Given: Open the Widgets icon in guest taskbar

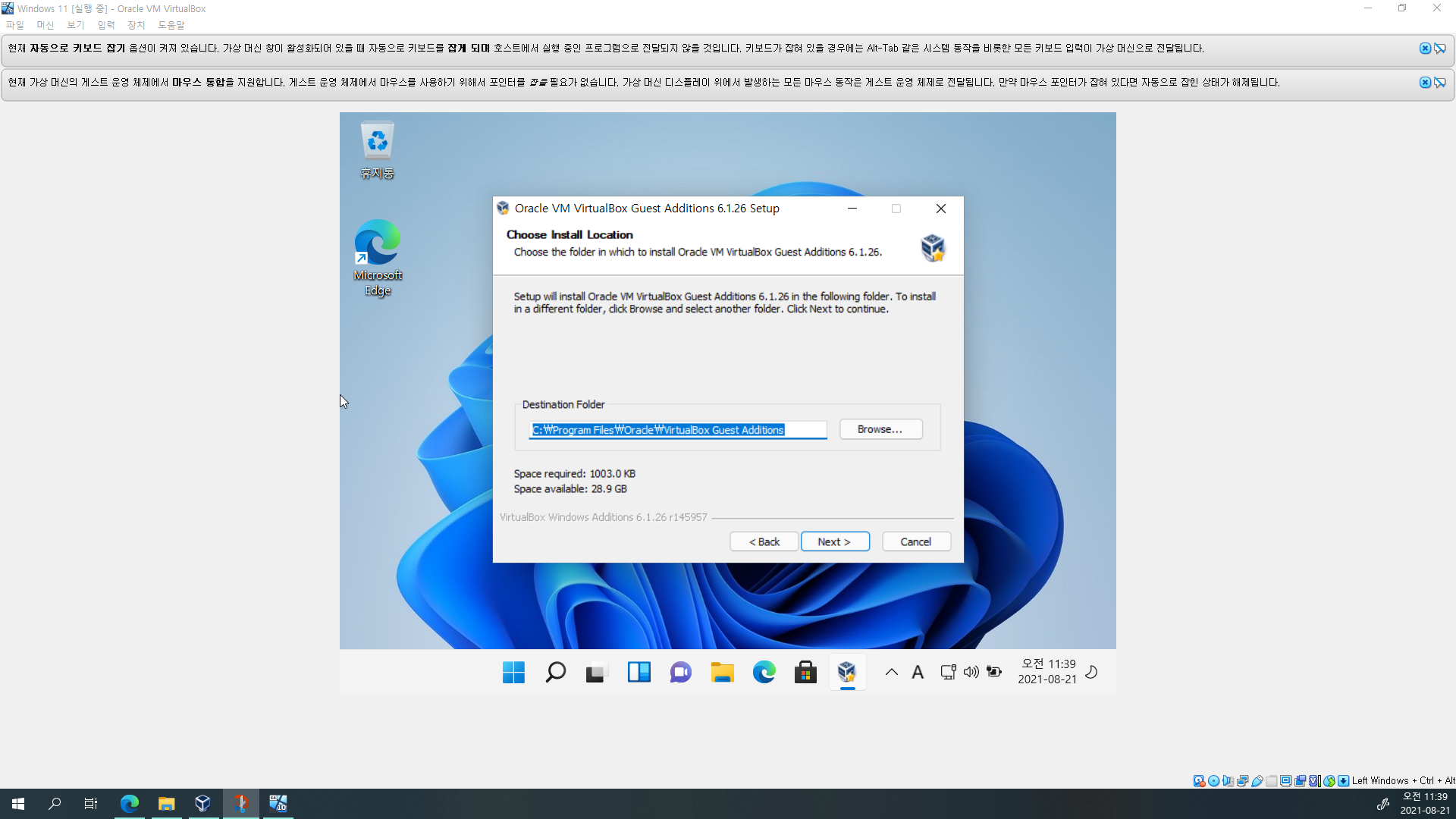Looking at the screenshot, I should (x=639, y=672).
